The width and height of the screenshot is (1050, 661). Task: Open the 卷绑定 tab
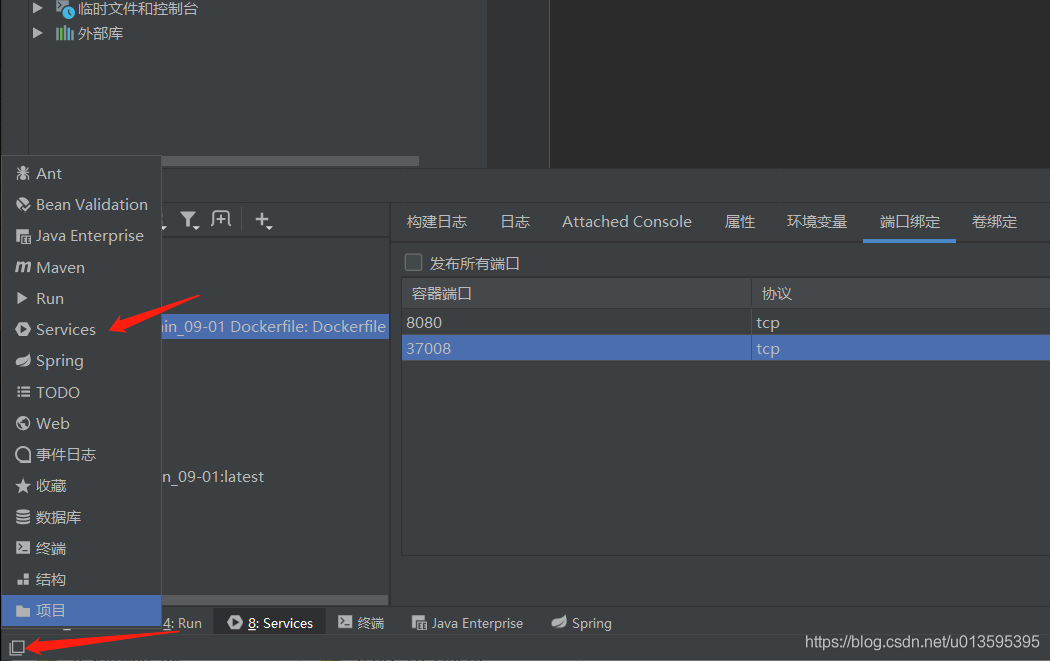pos(993,221)
